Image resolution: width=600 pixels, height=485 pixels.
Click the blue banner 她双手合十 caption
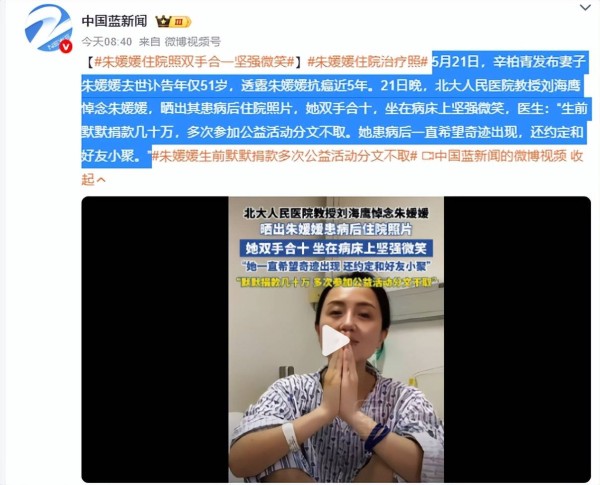tap(336, 248)
